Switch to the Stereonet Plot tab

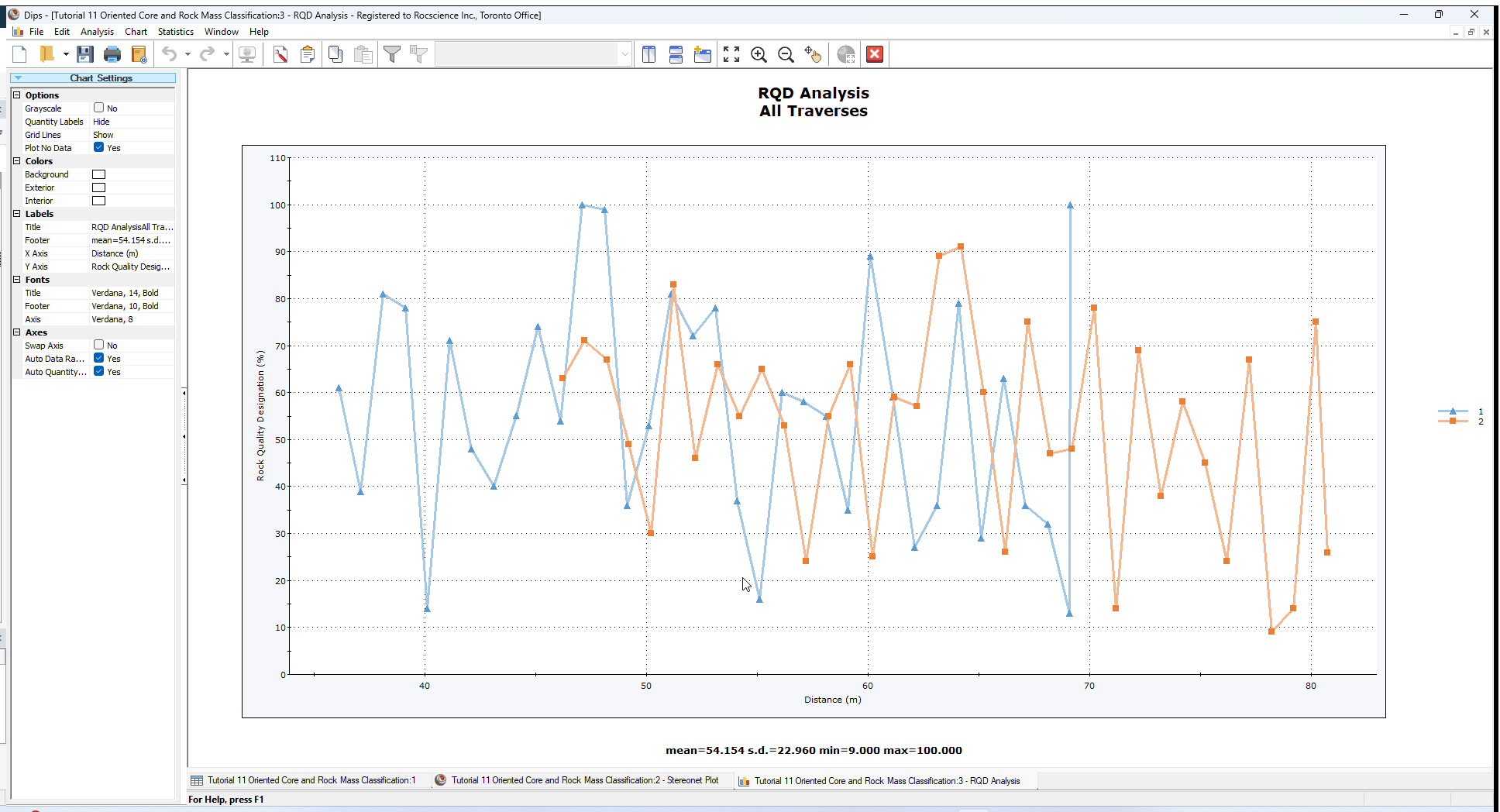[x=583, y=780]
